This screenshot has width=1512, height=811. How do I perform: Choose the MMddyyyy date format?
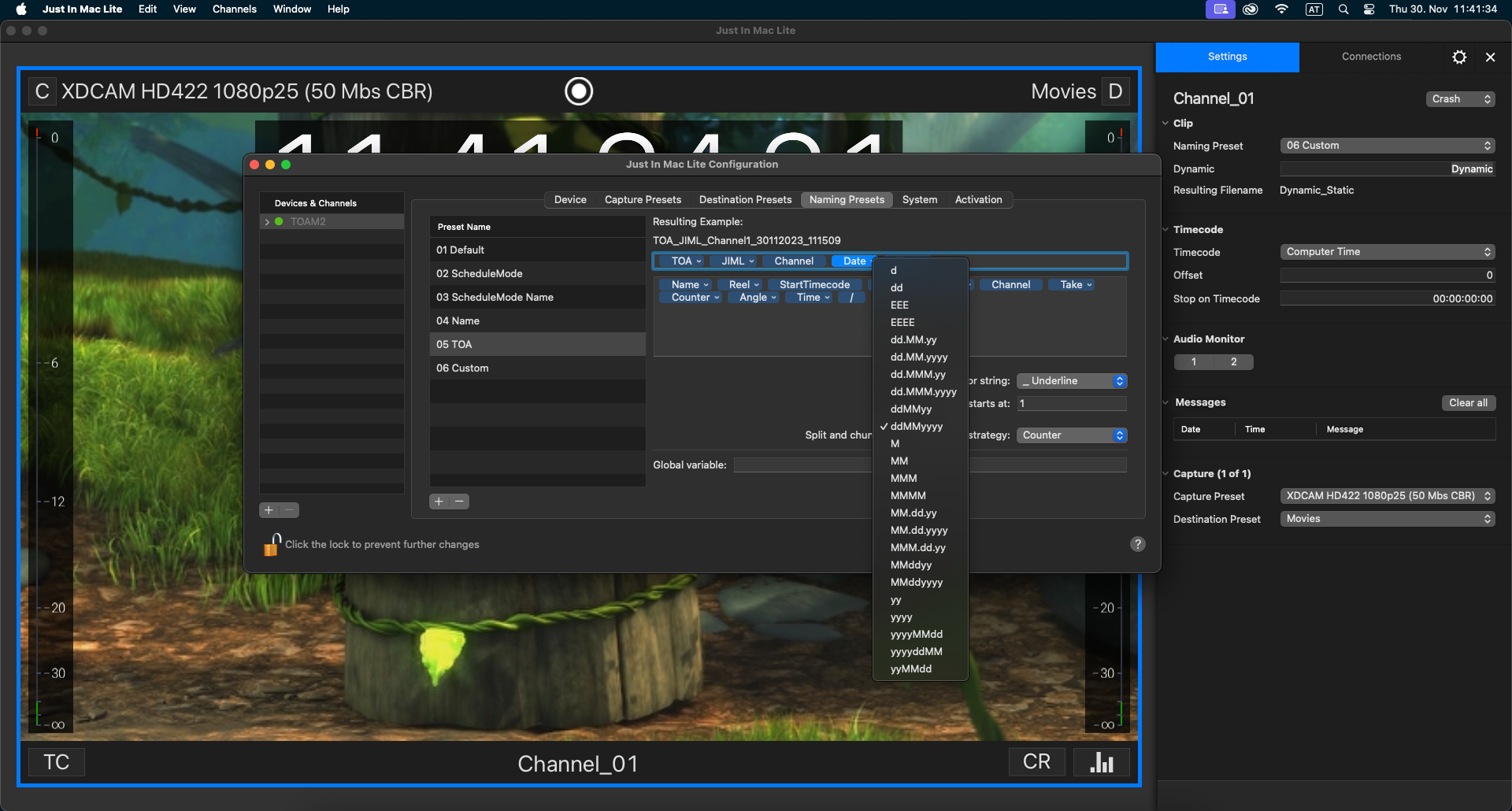pos(921,583)
